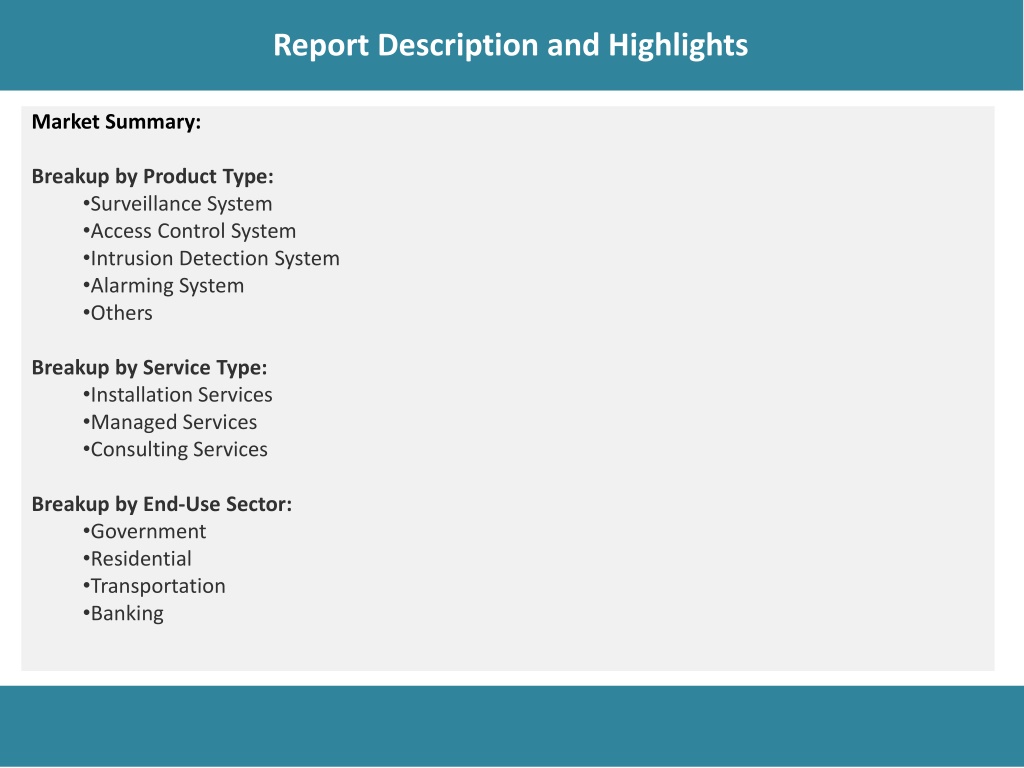The image size is (1024, 768).
Task: Click the 'Breakup by End-Use Sector:' heading
Action: click(x=161, y=504)
